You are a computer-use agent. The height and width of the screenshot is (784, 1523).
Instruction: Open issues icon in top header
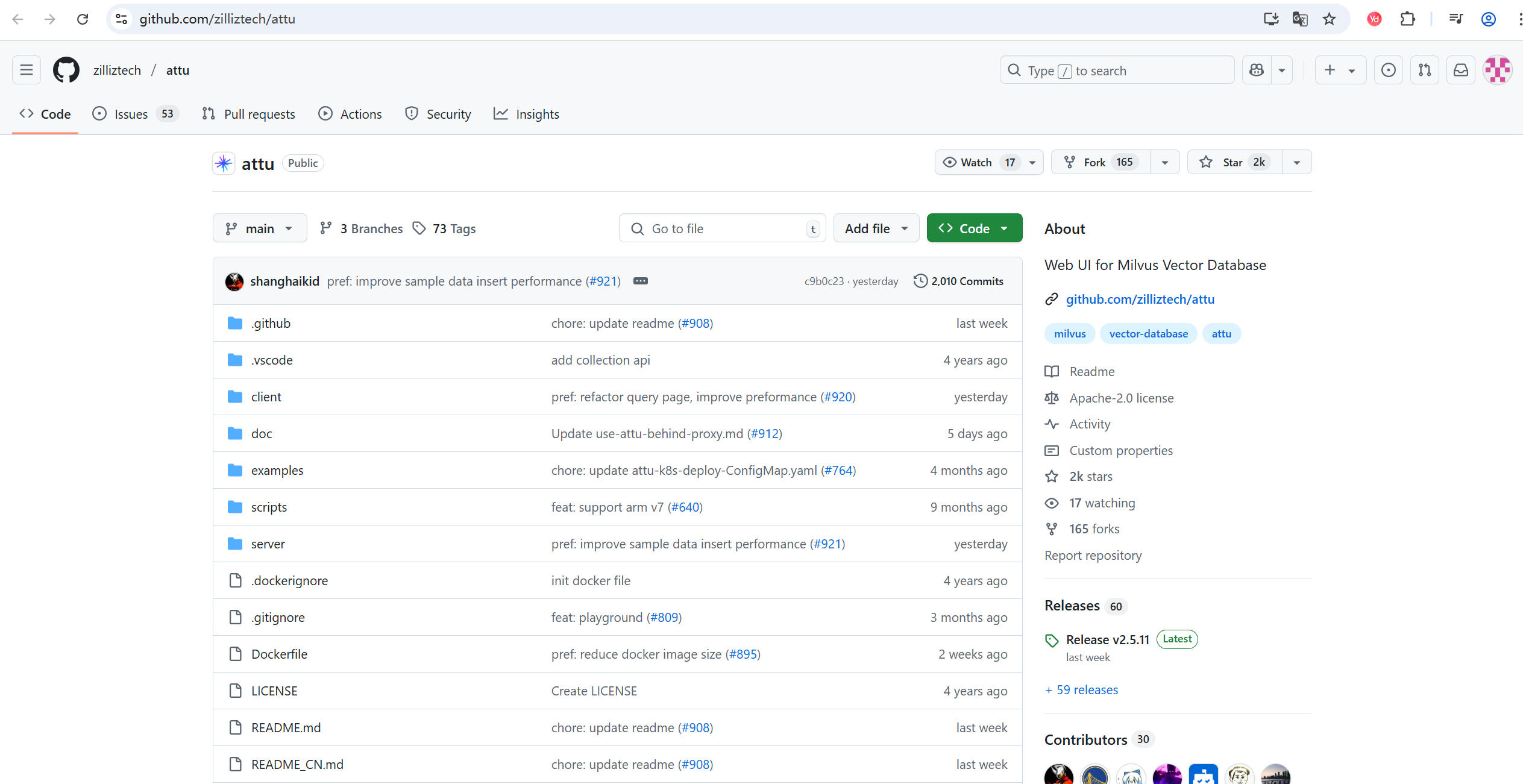pyautogui.click(x=1389, y=71)
